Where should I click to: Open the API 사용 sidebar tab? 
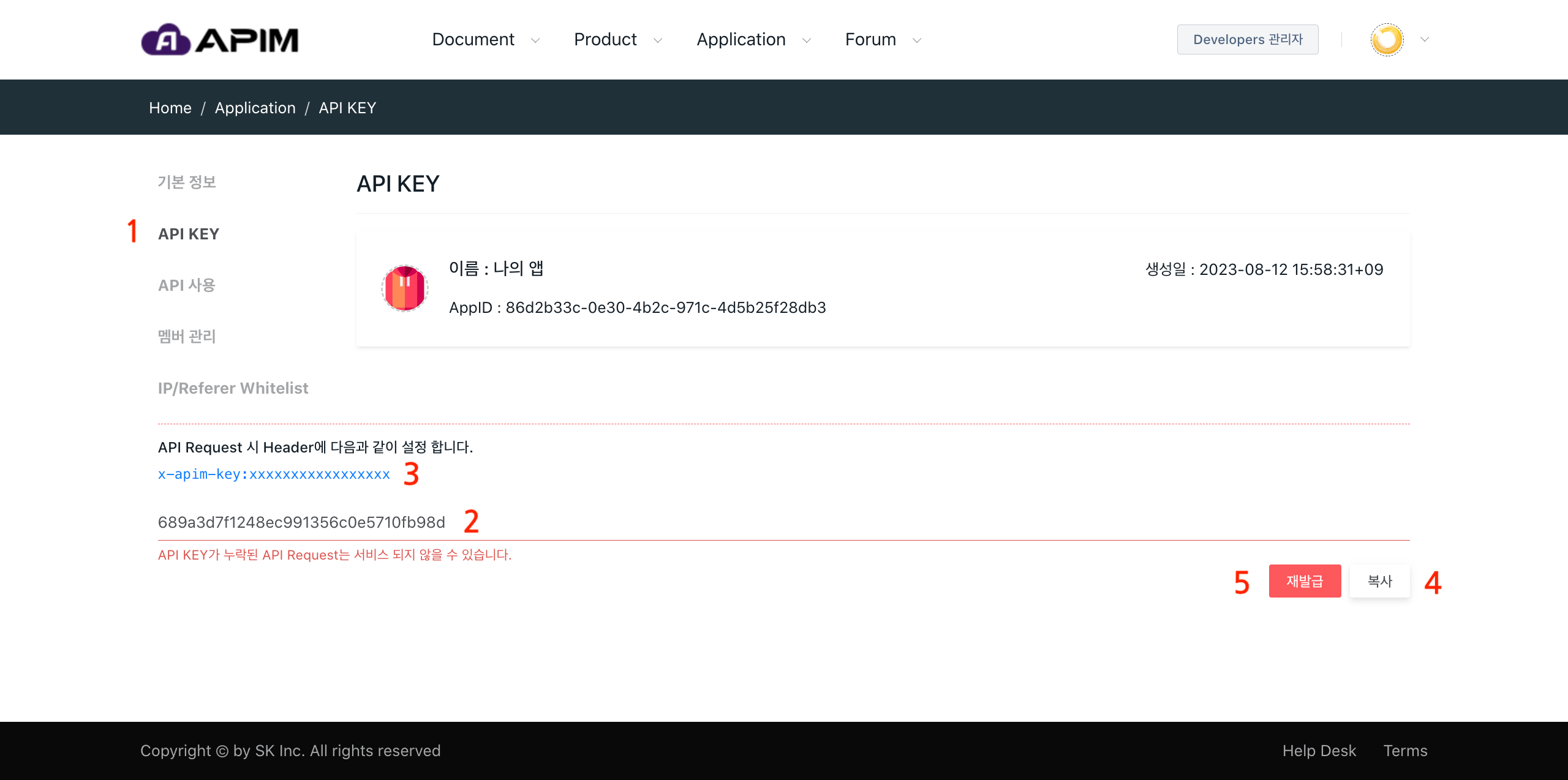click(187, 285)
